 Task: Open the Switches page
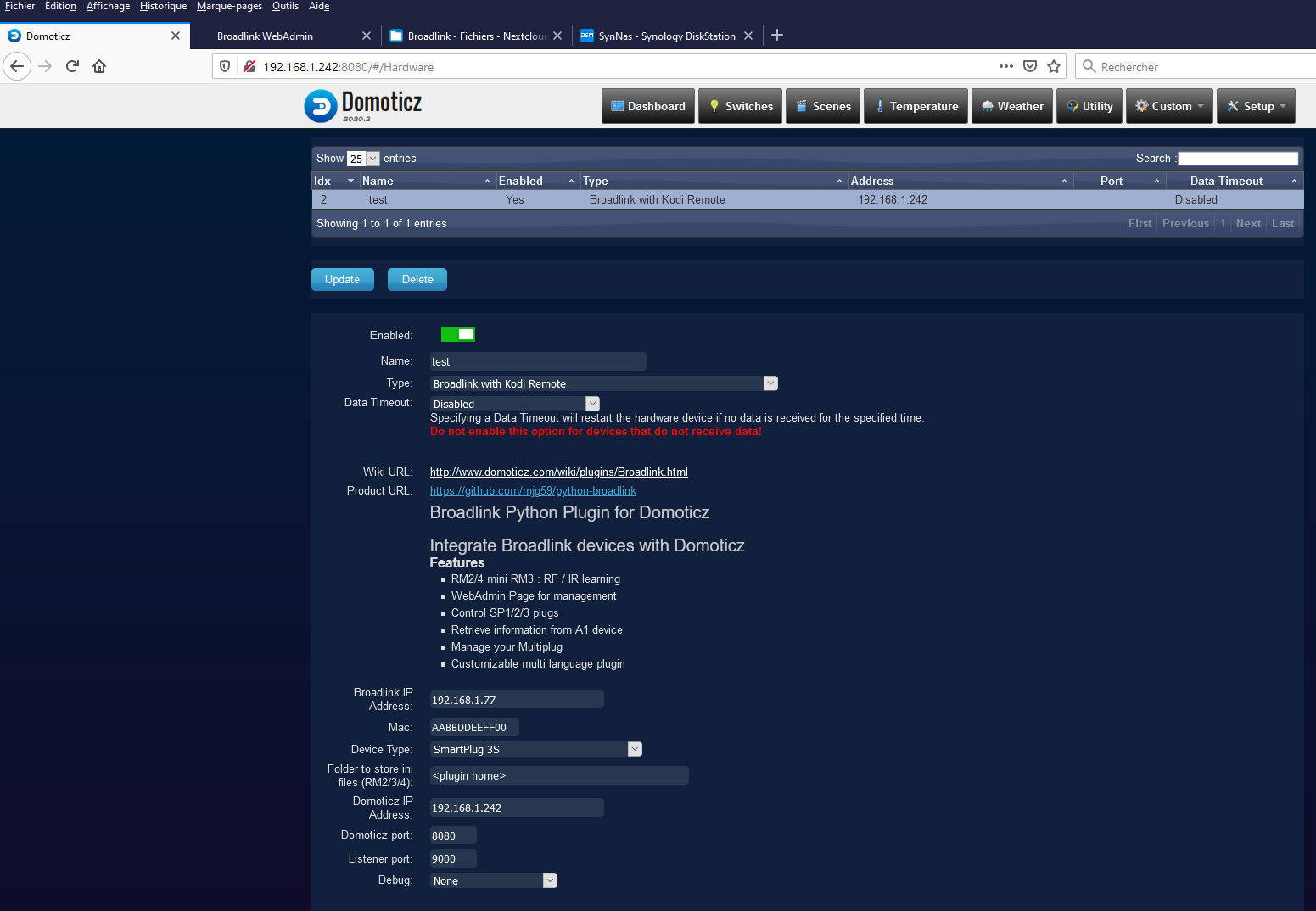pos(741,106)
